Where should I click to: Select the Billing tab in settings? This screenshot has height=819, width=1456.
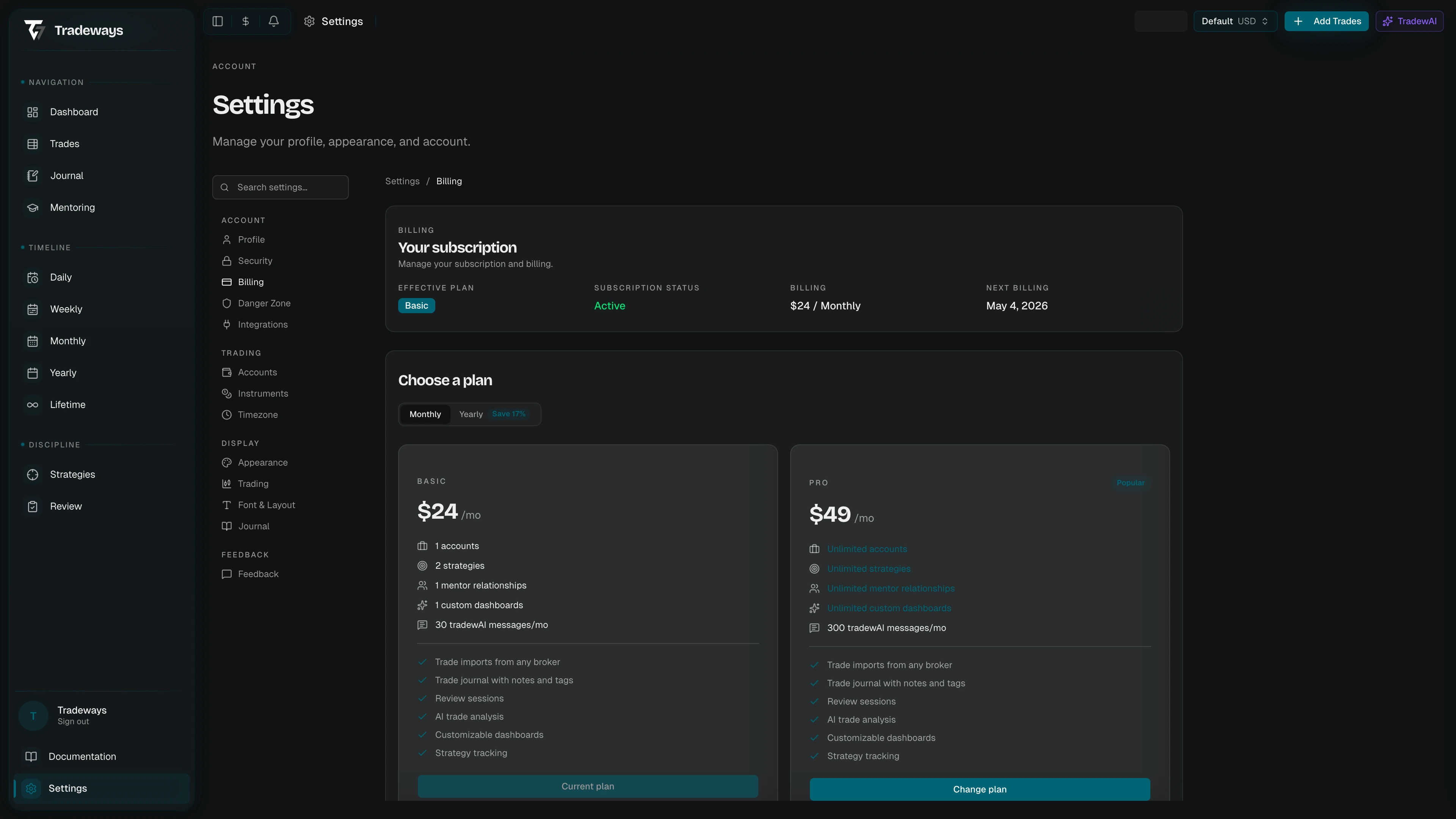click(250, 281)
